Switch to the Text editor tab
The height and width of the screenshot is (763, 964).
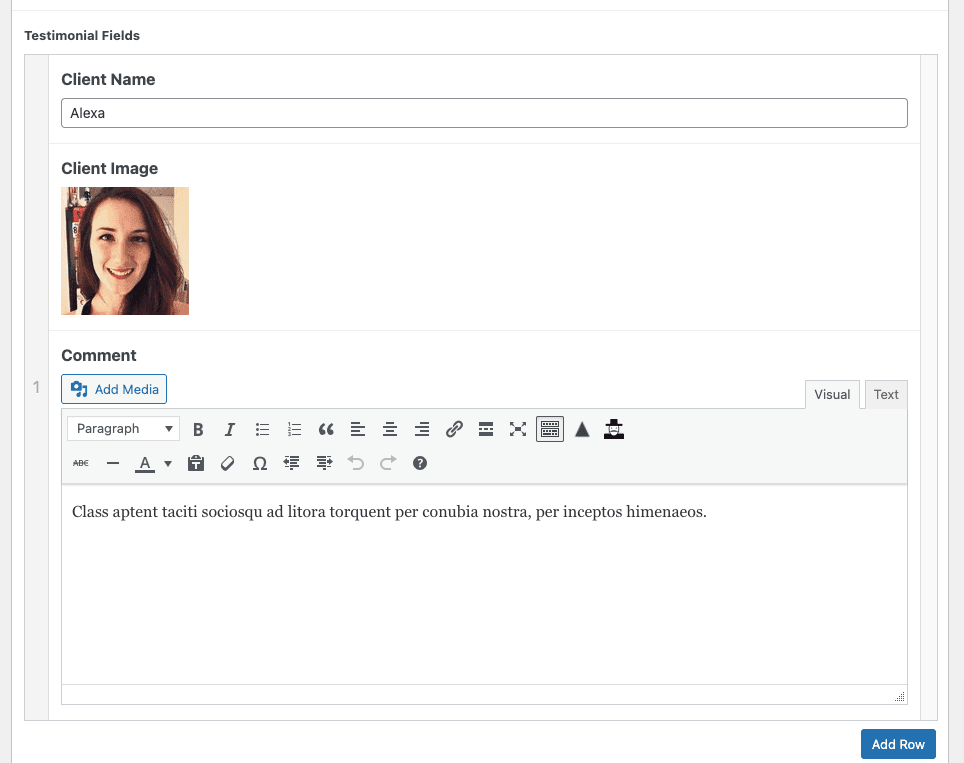[x=886, y=395]
